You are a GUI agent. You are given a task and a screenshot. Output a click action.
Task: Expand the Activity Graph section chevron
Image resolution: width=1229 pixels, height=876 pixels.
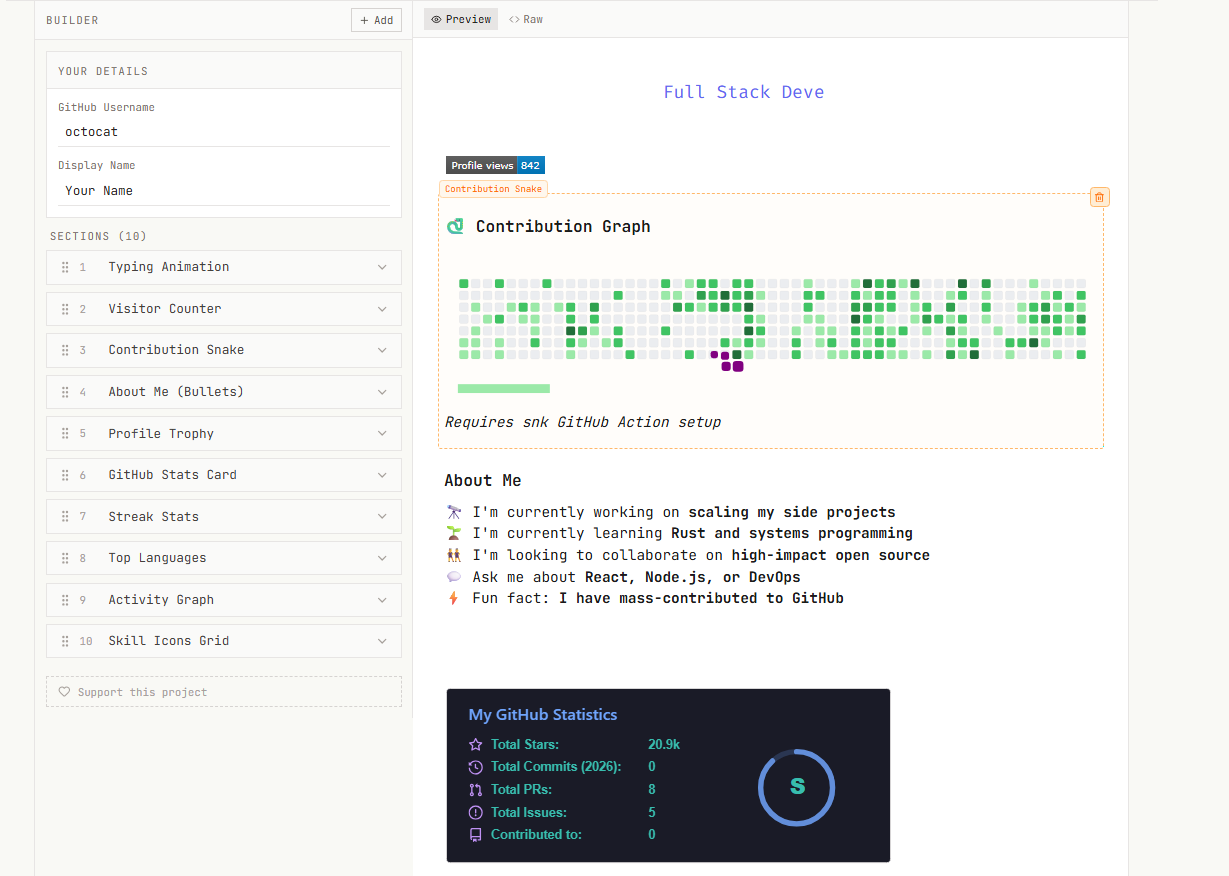coord(382,600)
